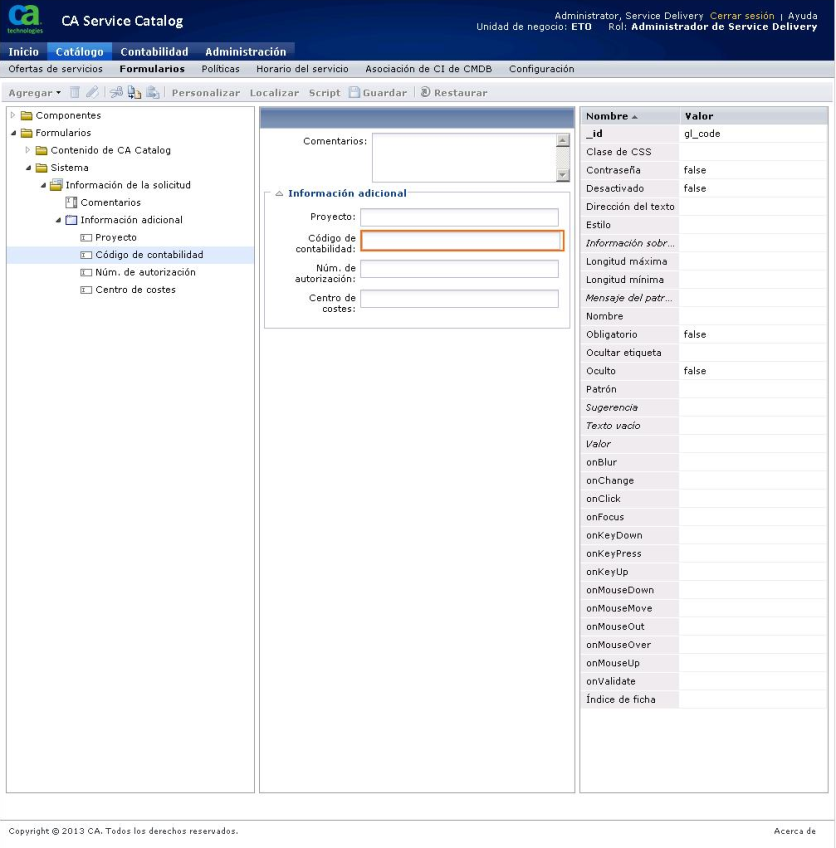Click the Índice de ficha property row
Screen dimensions: 836x848
704,699
